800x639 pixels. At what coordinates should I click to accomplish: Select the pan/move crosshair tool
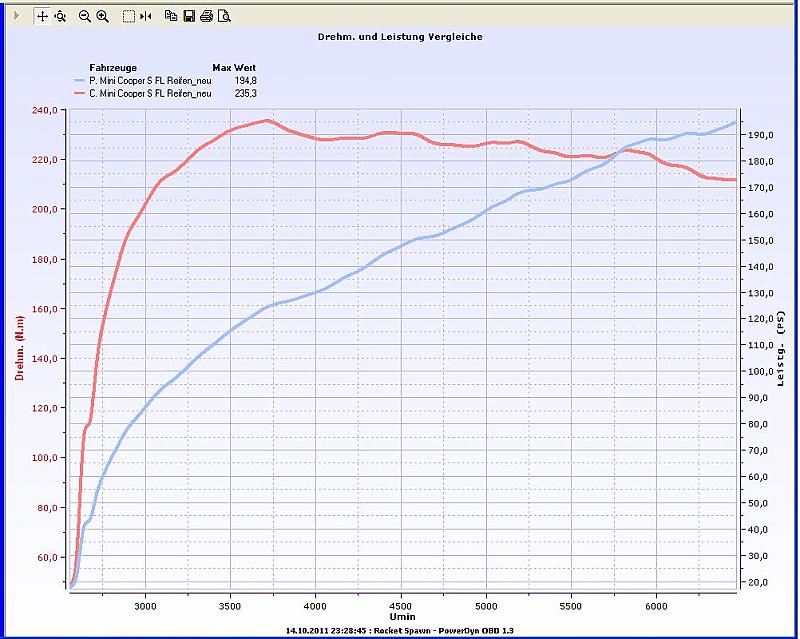coord(42,16)
